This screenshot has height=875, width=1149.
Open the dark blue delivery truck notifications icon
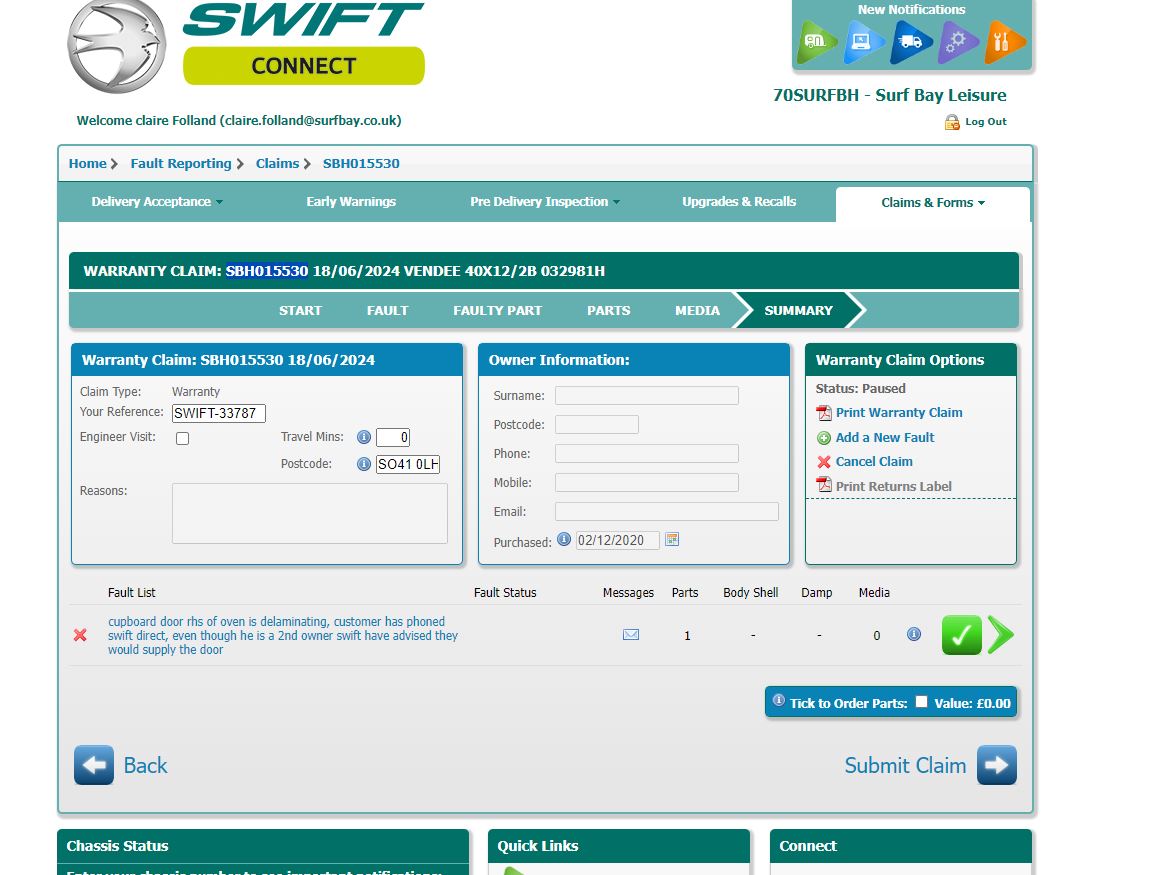[x=910, y=42]
